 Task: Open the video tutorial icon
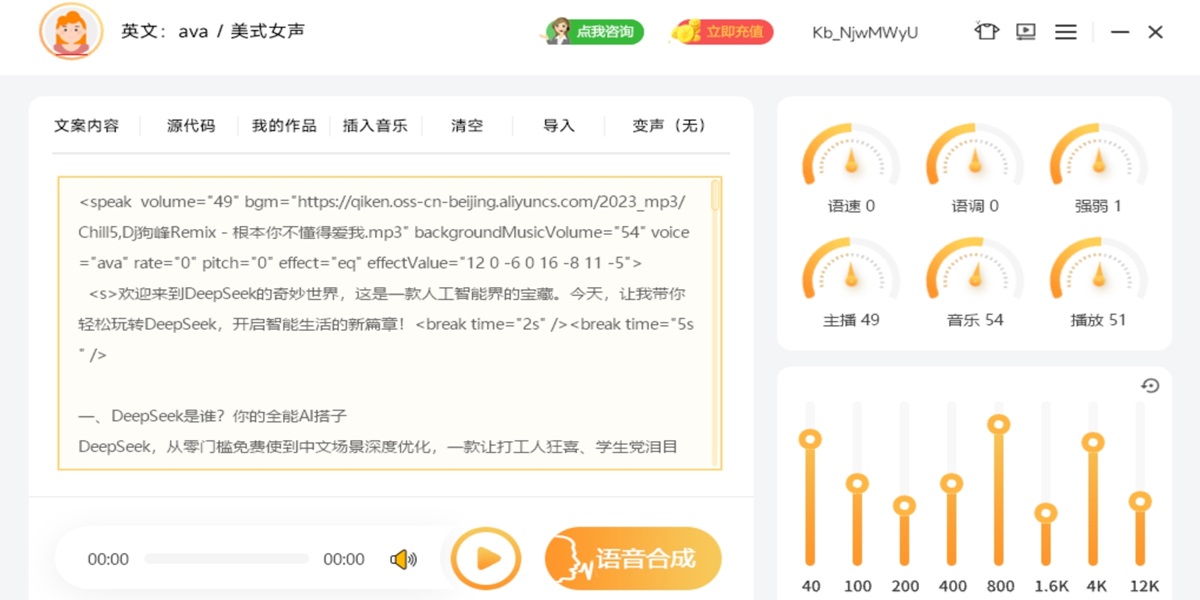click(x=1026, y=32)
